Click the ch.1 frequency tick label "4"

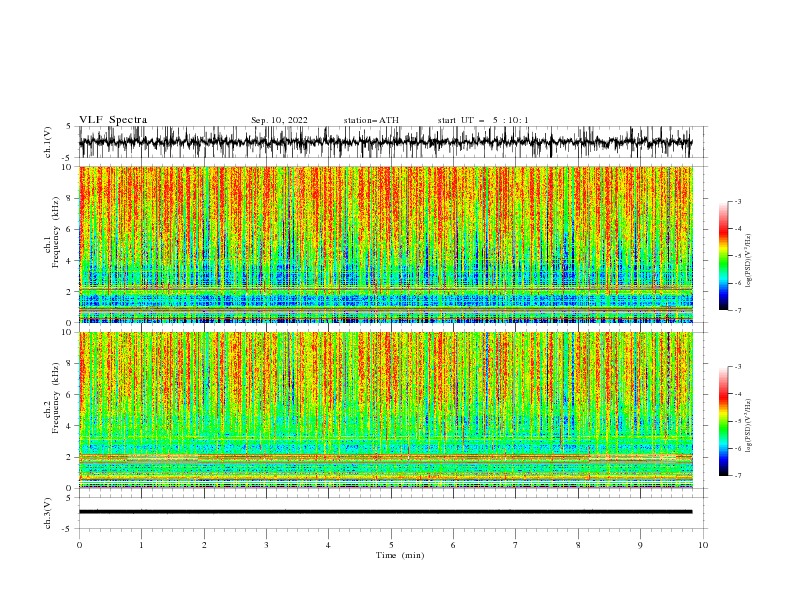point(71,261)
